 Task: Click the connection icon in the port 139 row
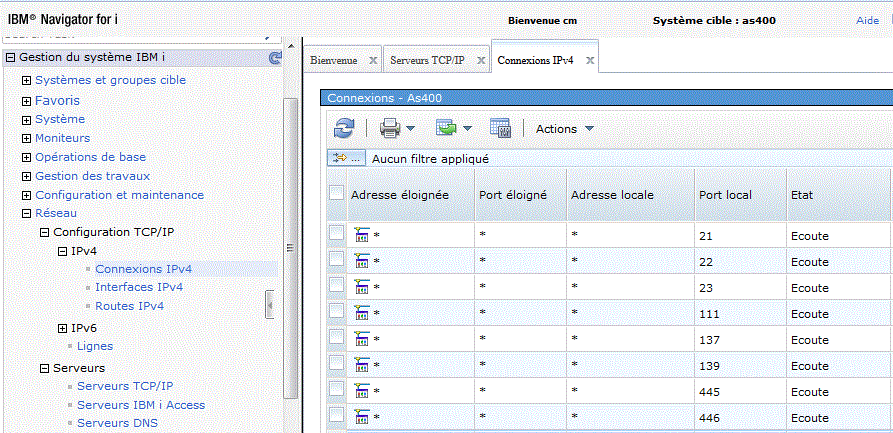361,366
